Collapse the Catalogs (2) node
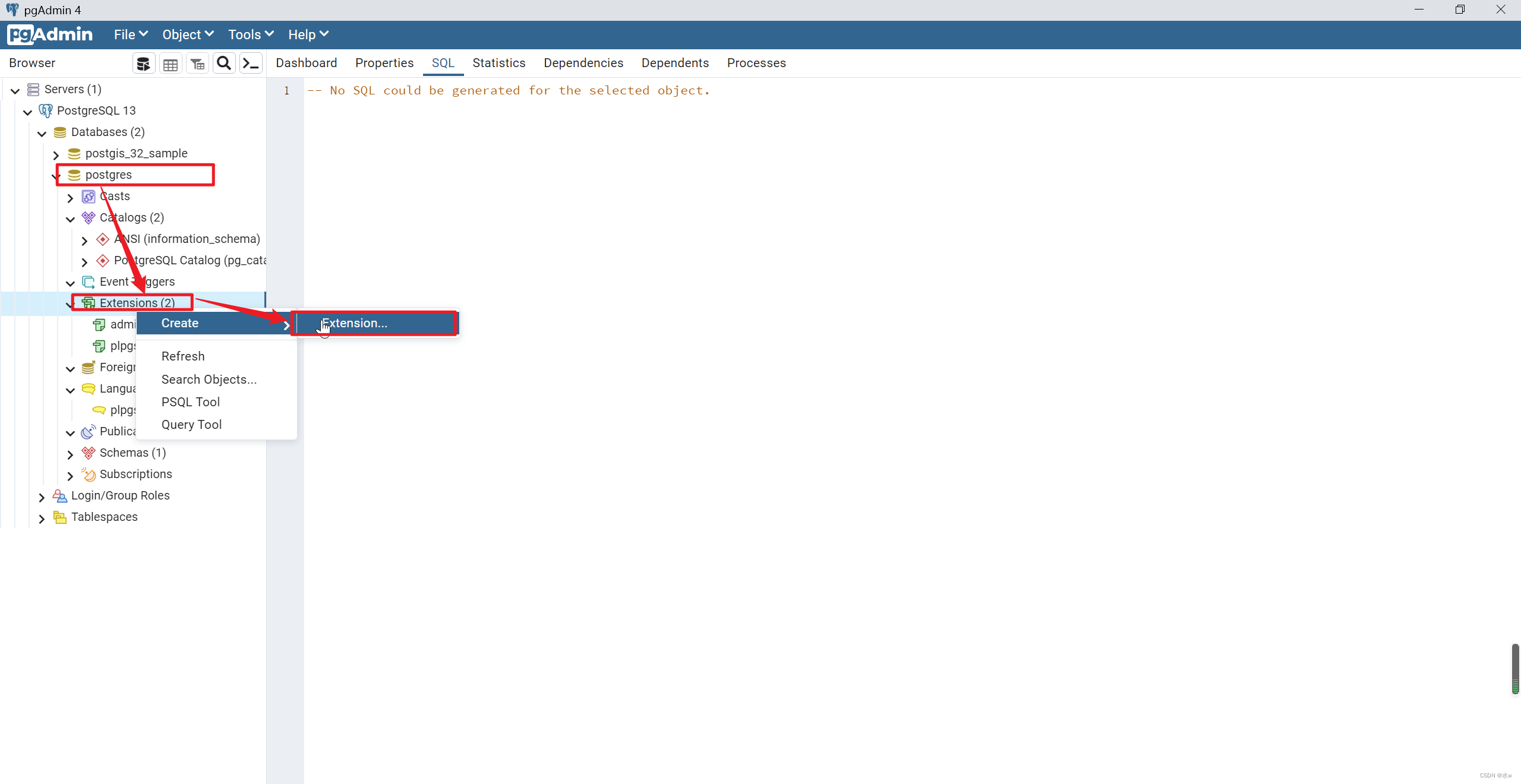 [x=70, y=218]
